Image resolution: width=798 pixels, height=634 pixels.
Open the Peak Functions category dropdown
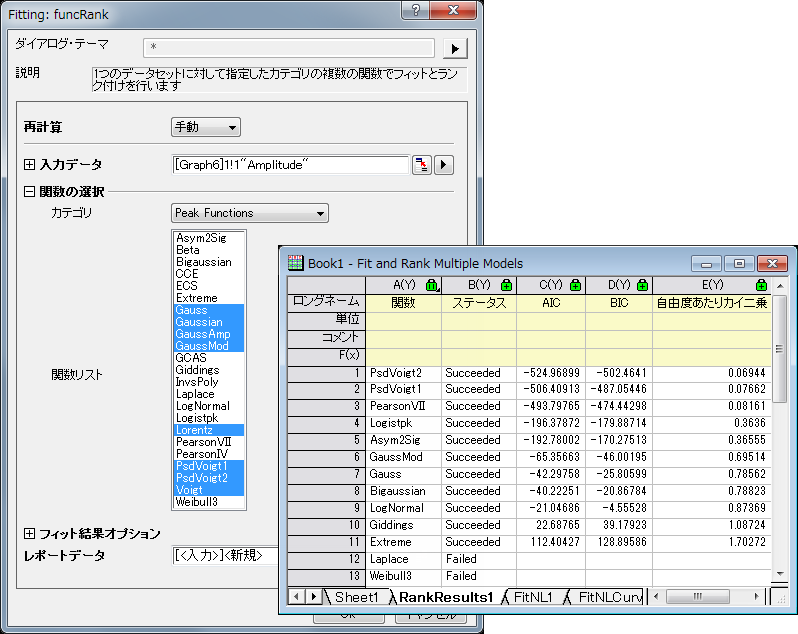pos(249,213)
